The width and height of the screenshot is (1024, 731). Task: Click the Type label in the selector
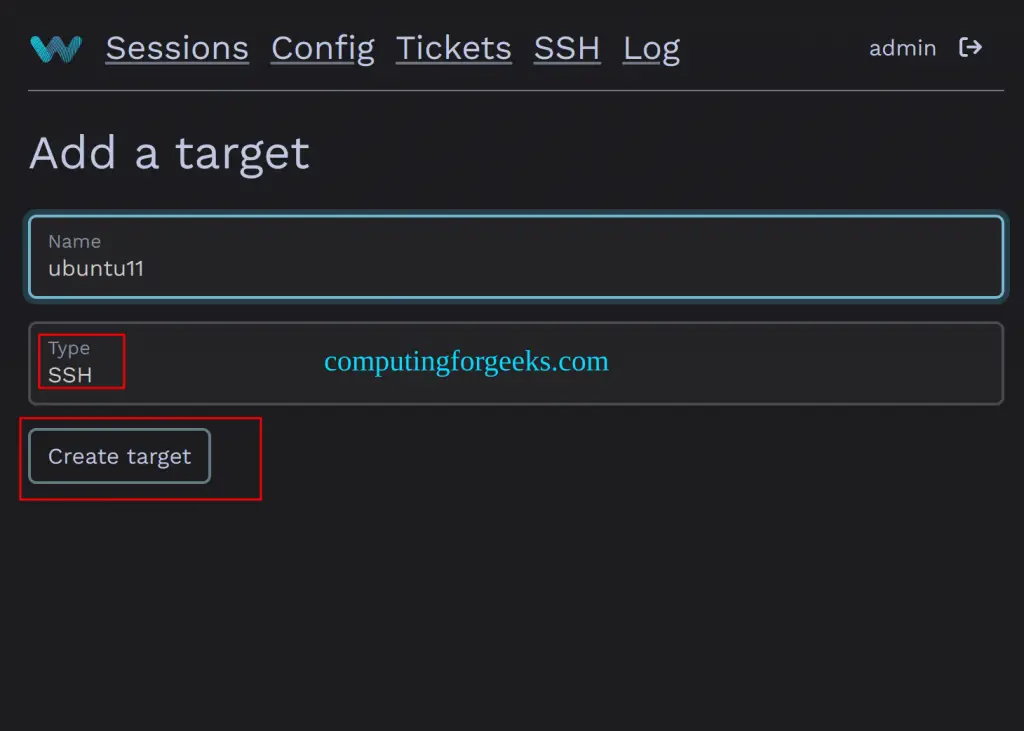tap(69, 348)
